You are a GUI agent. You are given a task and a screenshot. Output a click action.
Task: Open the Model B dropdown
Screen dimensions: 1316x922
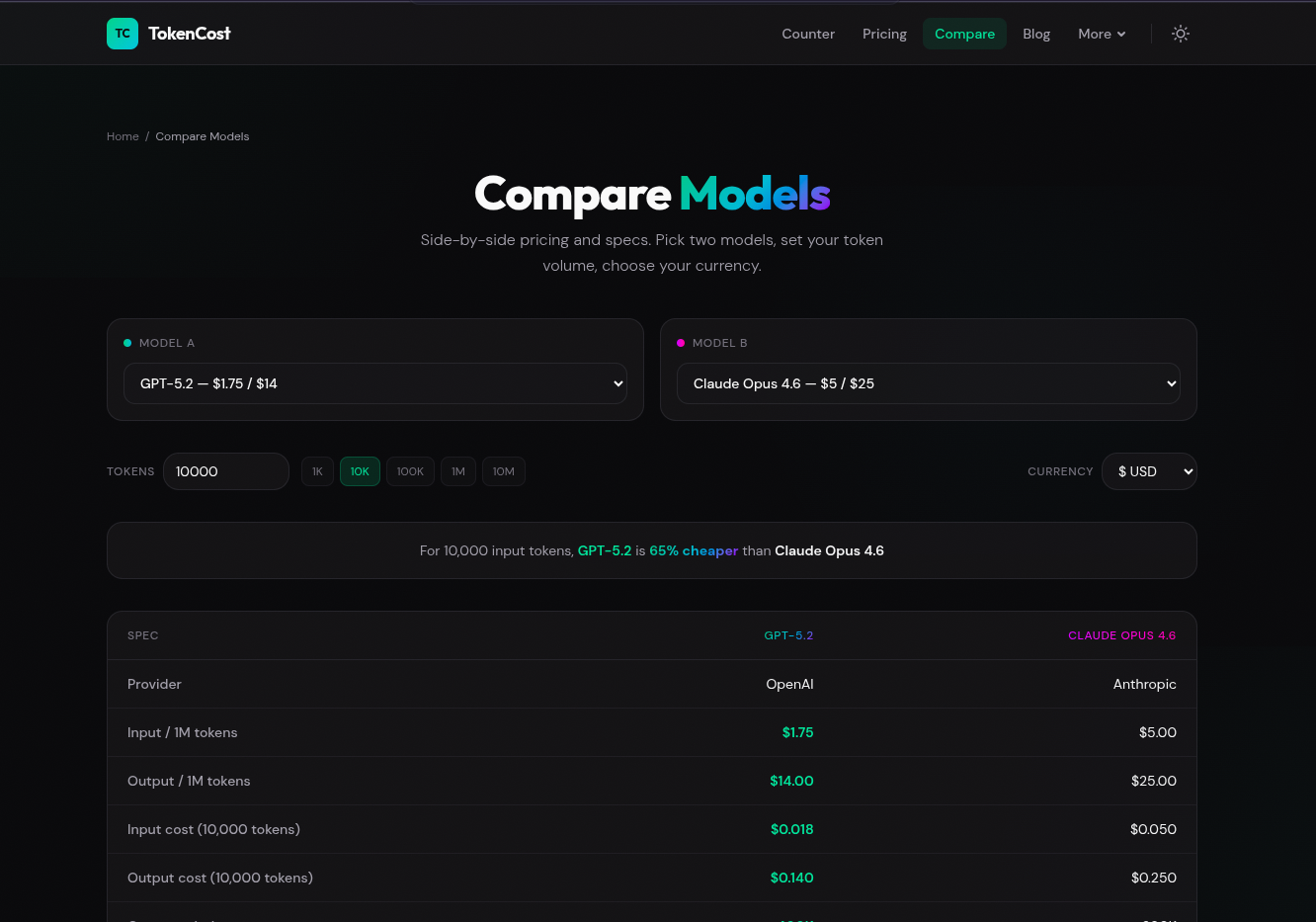click(x=929, y=383)
